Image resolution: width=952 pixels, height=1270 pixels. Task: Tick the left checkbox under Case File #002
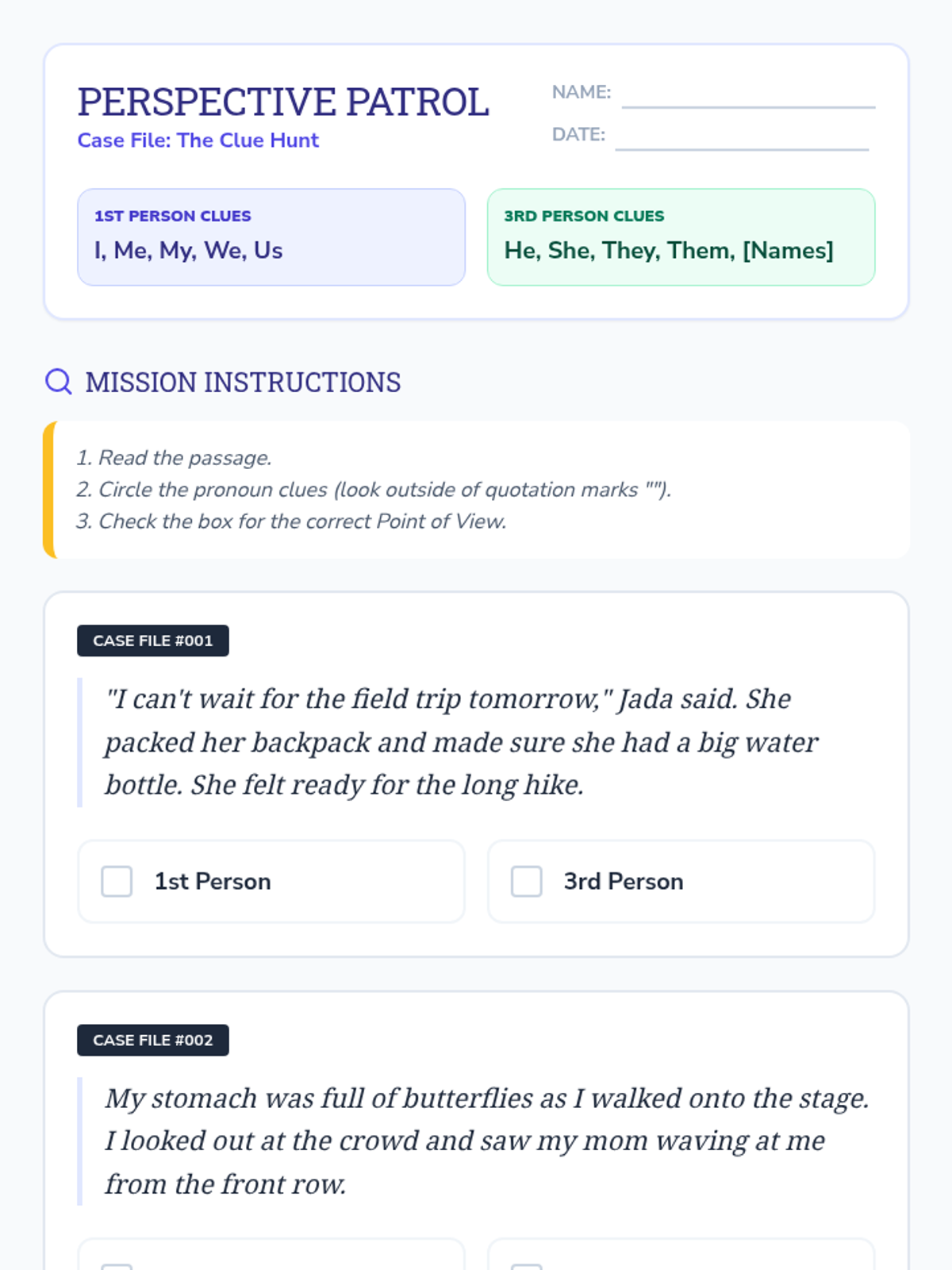pyautogui.click(x=117, y=1267)
